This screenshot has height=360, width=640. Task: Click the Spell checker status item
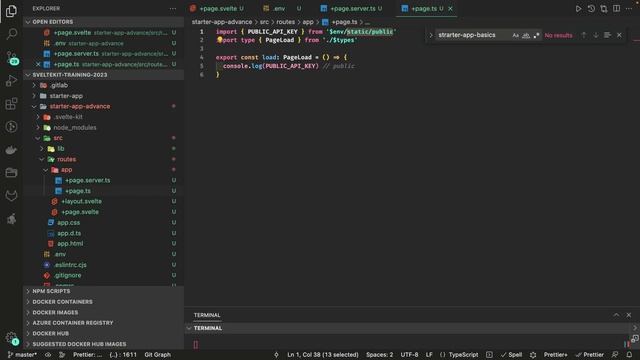tap(511, 355)
